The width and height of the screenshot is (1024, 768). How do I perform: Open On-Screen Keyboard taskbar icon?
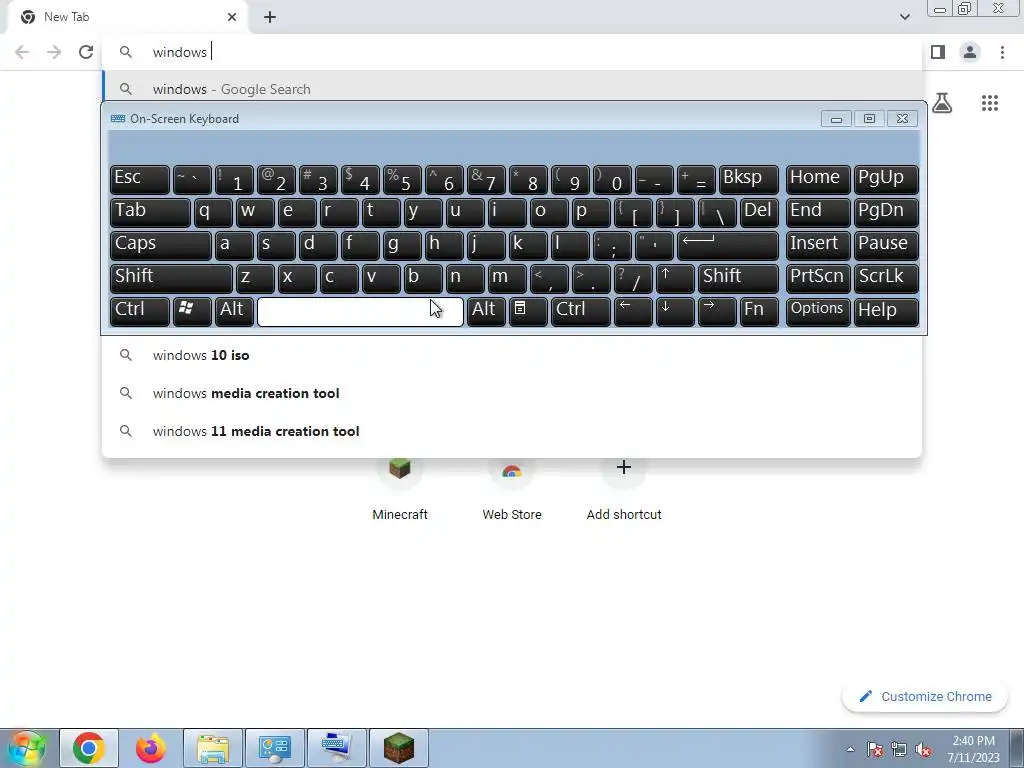click(337, 748)
